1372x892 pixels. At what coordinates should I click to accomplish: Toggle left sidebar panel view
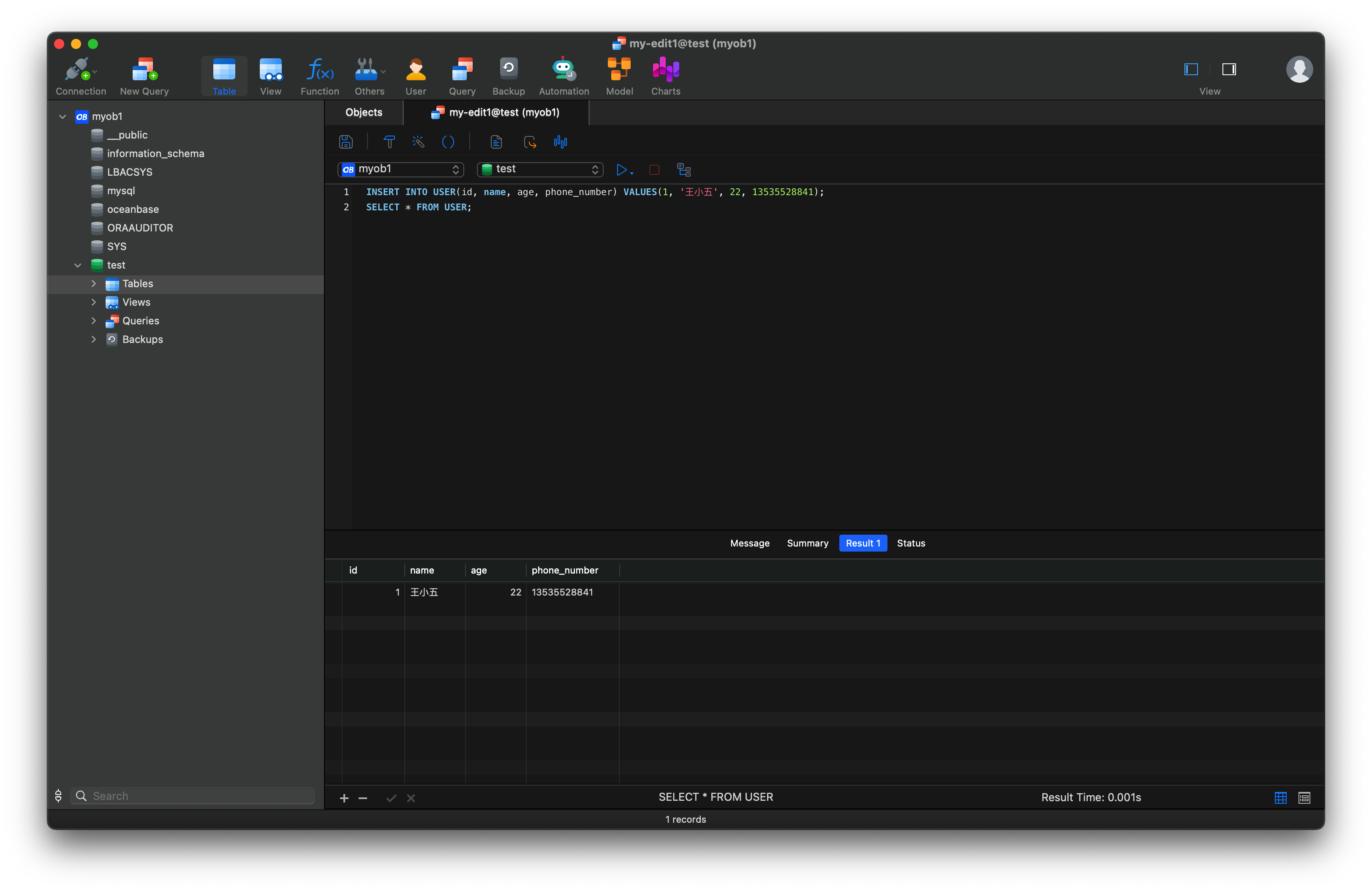pyautogui.click(x=1191, y=69)
